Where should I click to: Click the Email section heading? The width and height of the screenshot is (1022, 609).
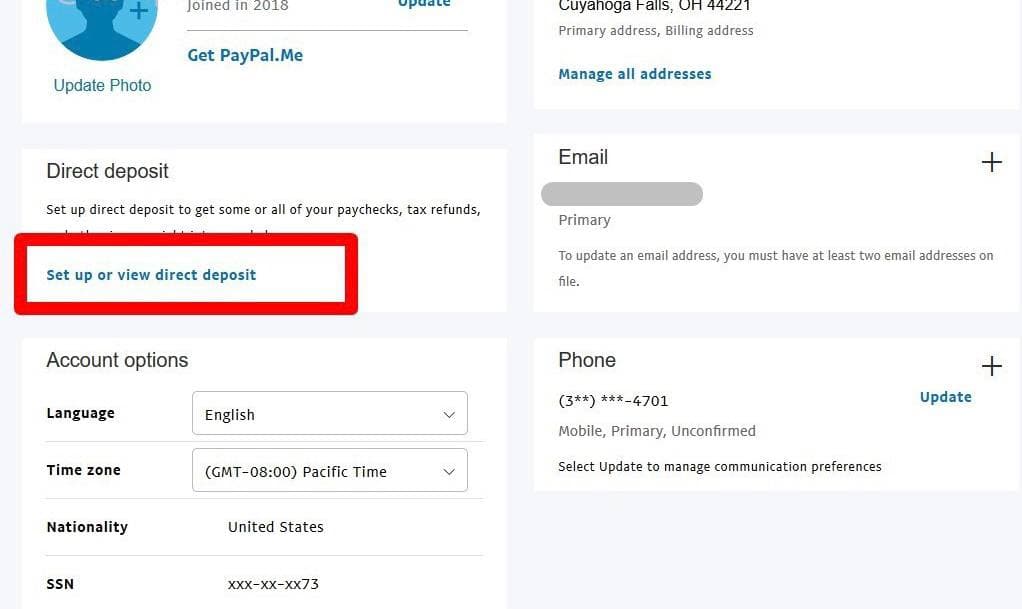(583, 157)
